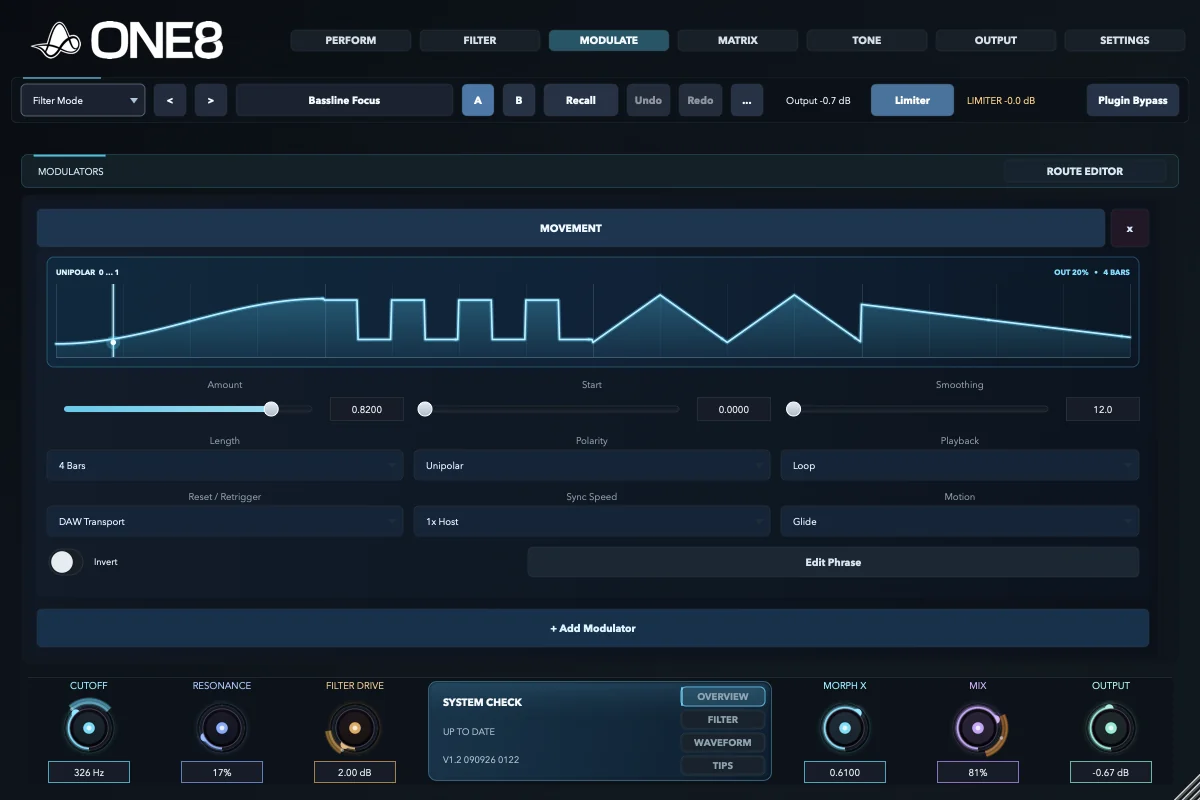Viewport: 1200px width, 800px height.
Task: Click the + Add Modulator button
Action: click(593, 628)
